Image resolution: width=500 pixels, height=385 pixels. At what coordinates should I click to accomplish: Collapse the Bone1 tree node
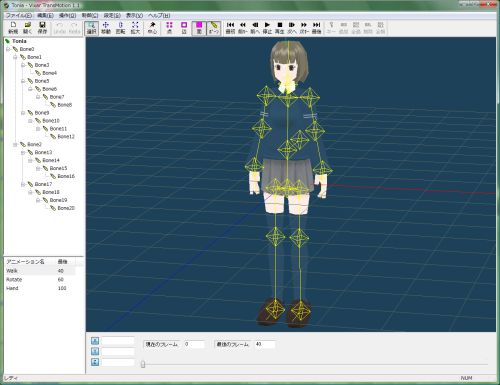click(15, 57)
